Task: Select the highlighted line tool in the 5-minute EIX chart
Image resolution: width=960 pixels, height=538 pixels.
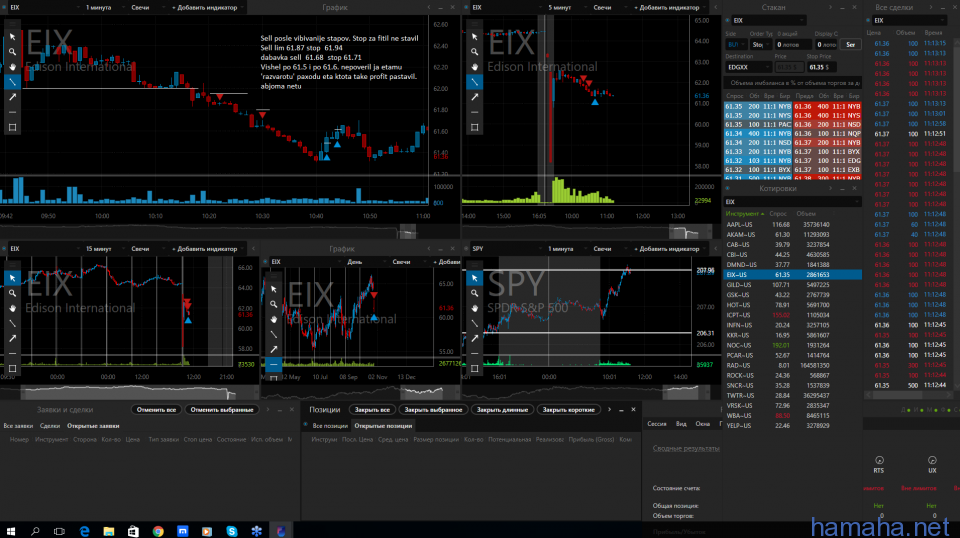Action: (x=474, y=81)
